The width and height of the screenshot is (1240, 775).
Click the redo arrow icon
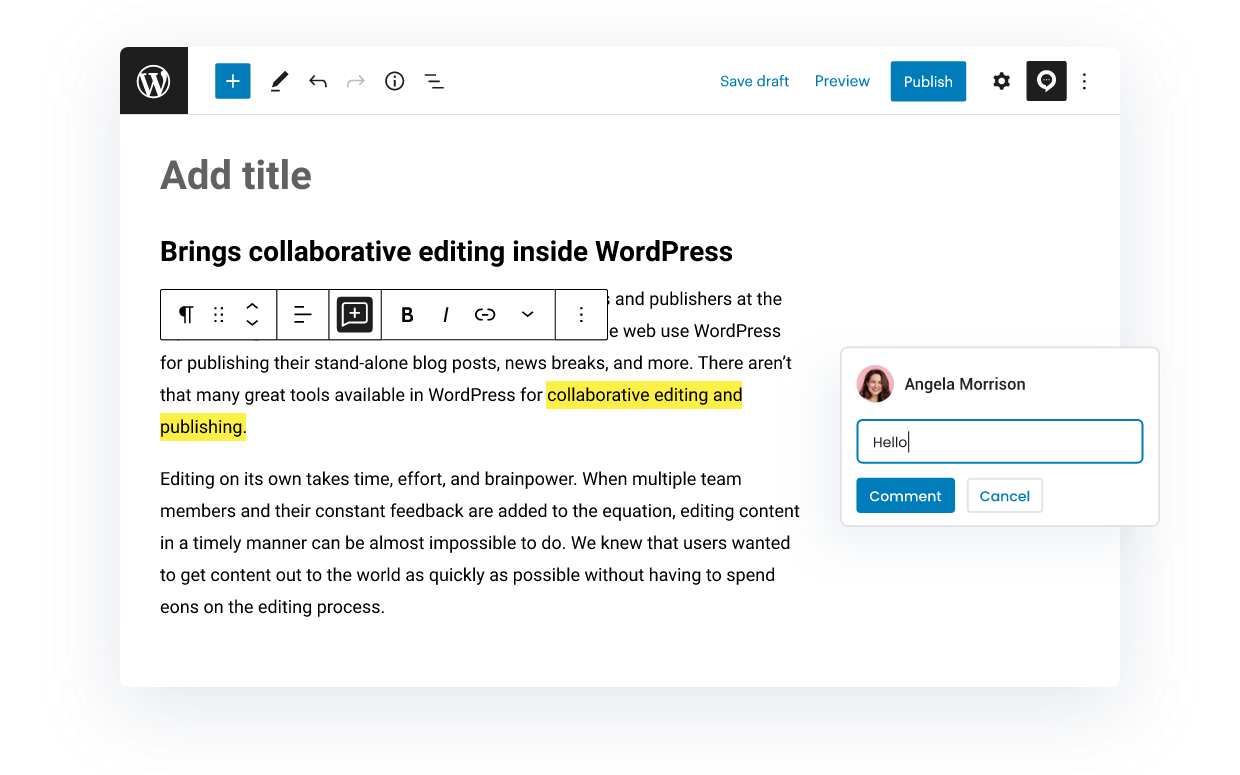(x=356, y=82)
